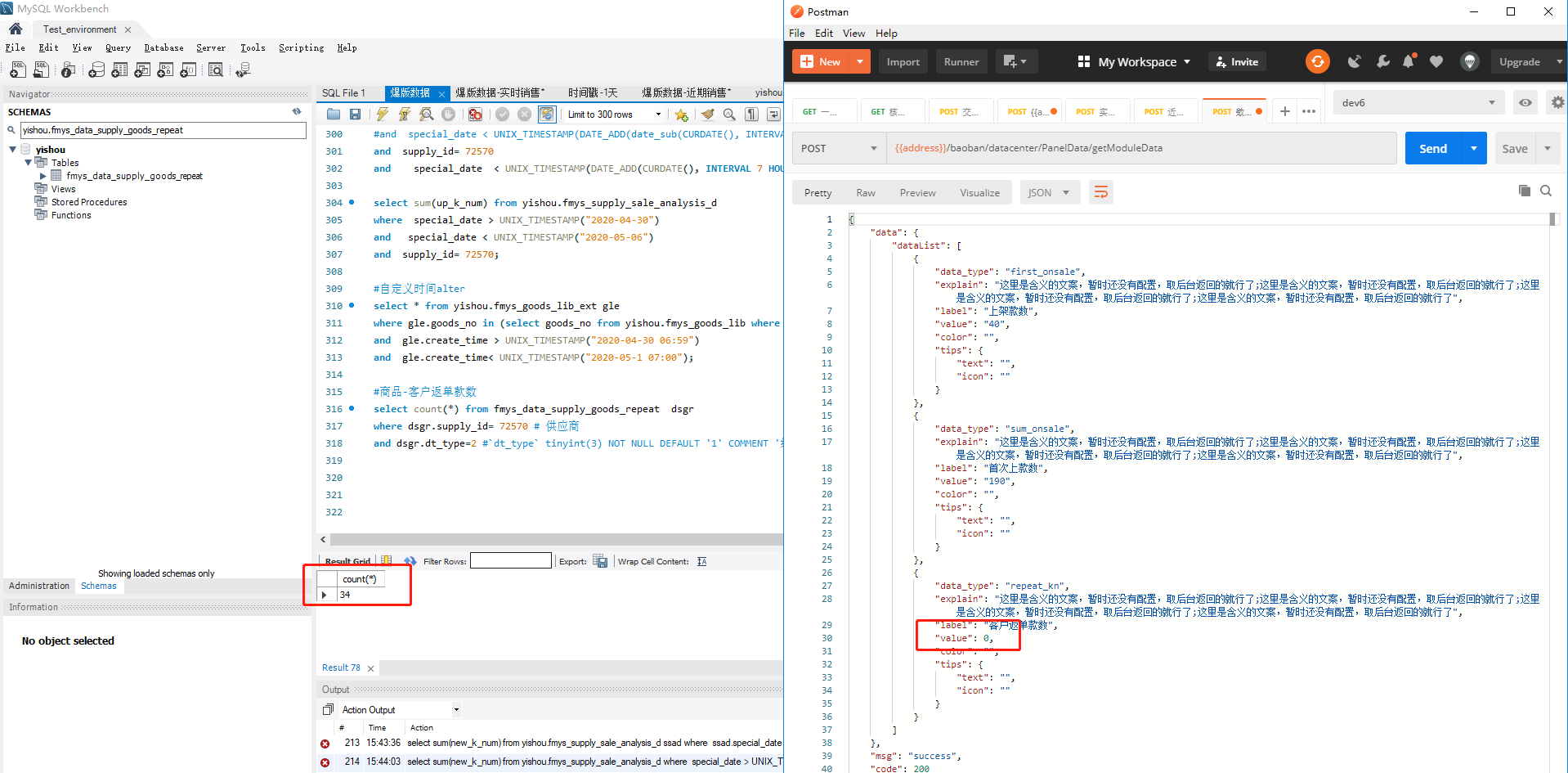Click the explain plan magnifier-lightning icon

click(x=426, y=115)
